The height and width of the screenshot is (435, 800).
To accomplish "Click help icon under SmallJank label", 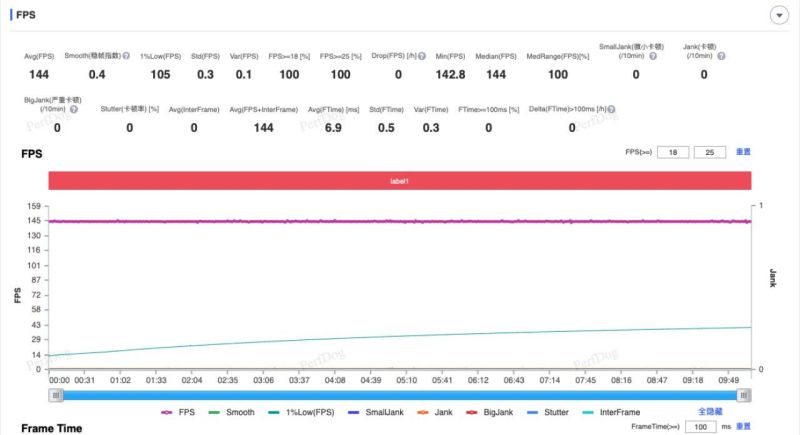I will [651, 56].
